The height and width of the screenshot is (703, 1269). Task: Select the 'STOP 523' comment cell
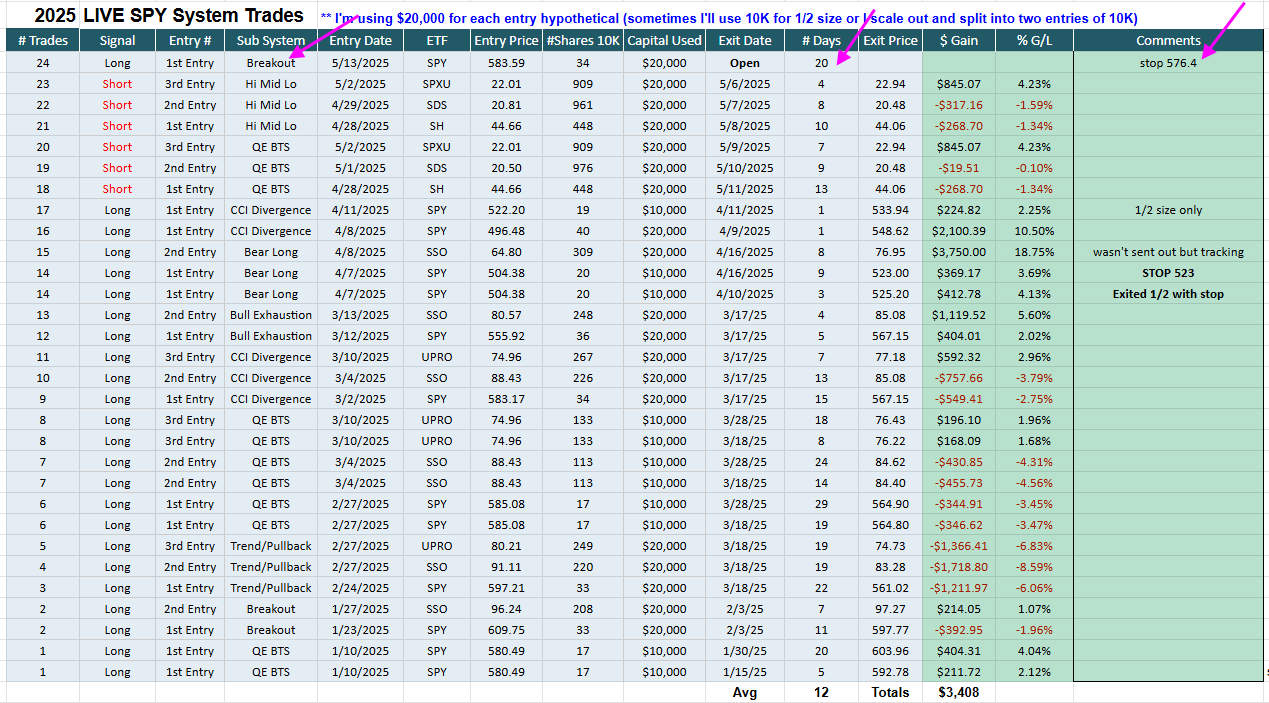click(1168, 273)
